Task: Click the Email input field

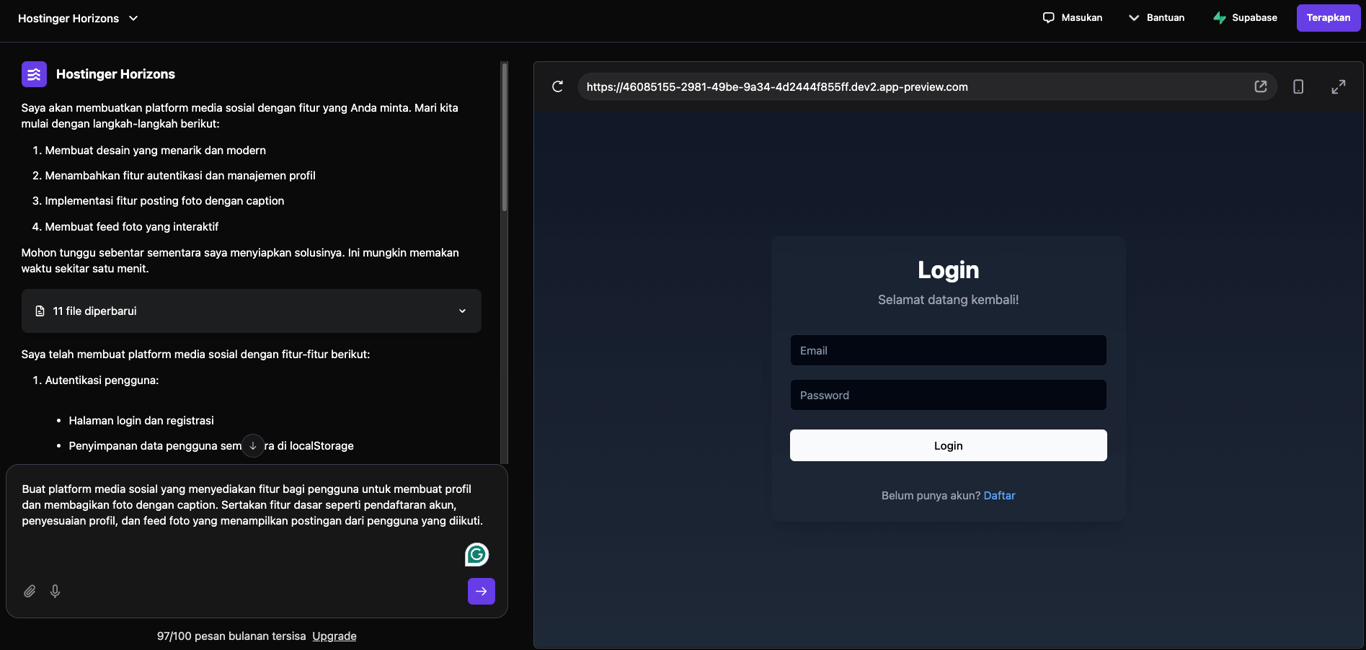Action: coord(947,350)
